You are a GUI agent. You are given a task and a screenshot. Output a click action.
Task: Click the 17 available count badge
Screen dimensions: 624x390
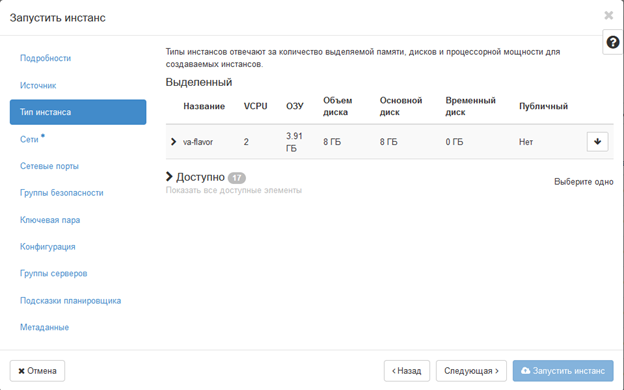pyautogui.click(x=237, y=177)
